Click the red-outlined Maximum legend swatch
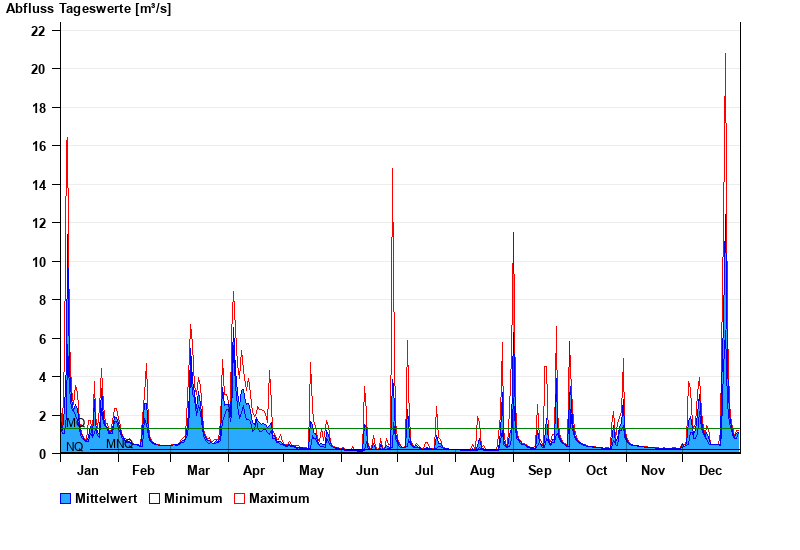 click(240, 498)
